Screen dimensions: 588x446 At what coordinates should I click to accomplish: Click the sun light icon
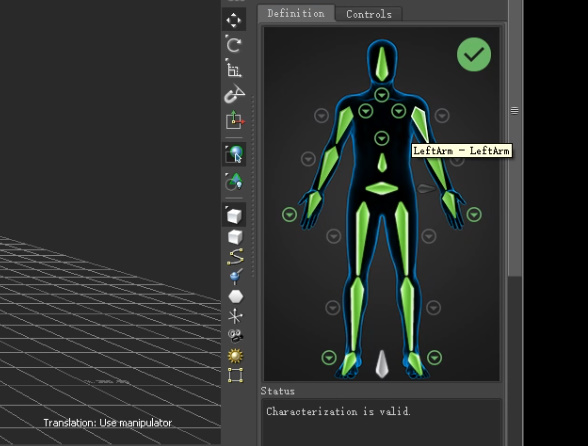click(x=236, y=356)
